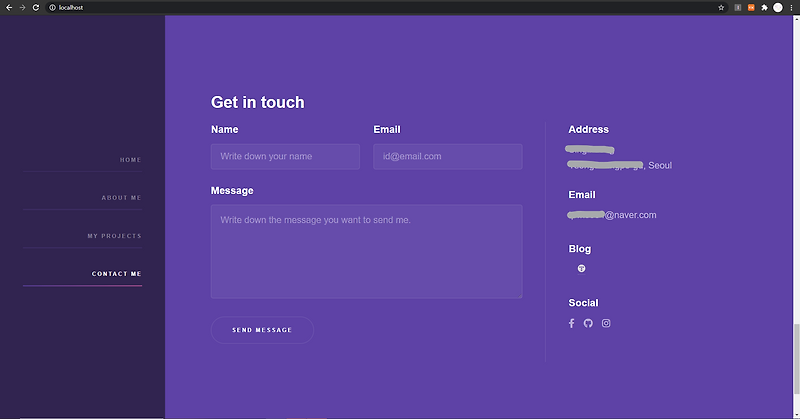The width and height of the screenshot is (800, 419).
Task: Visit the Tistory blog icon
Action: pyautogui.click(x=581, y=268)
